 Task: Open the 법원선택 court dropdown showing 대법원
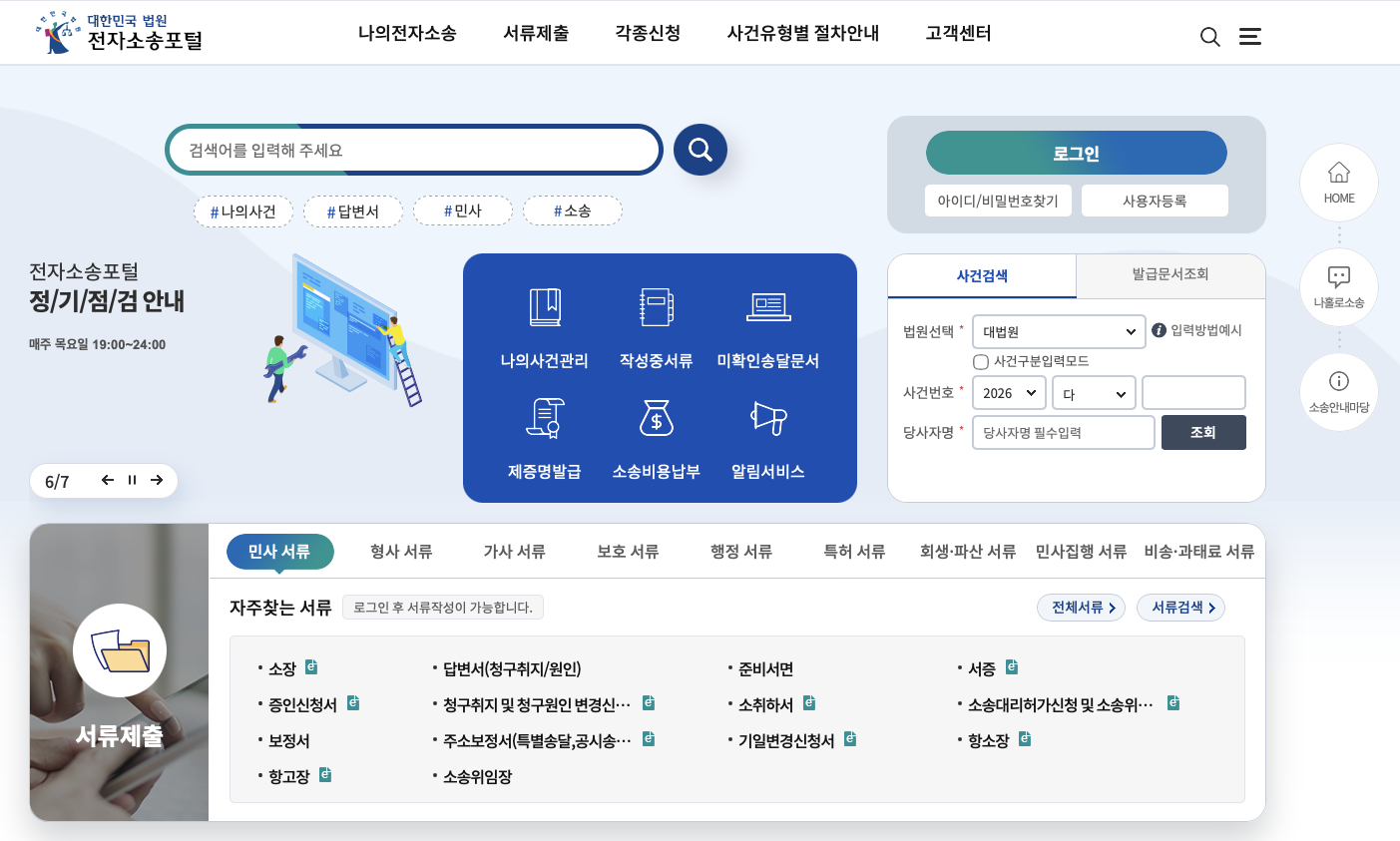point(1058,331)
